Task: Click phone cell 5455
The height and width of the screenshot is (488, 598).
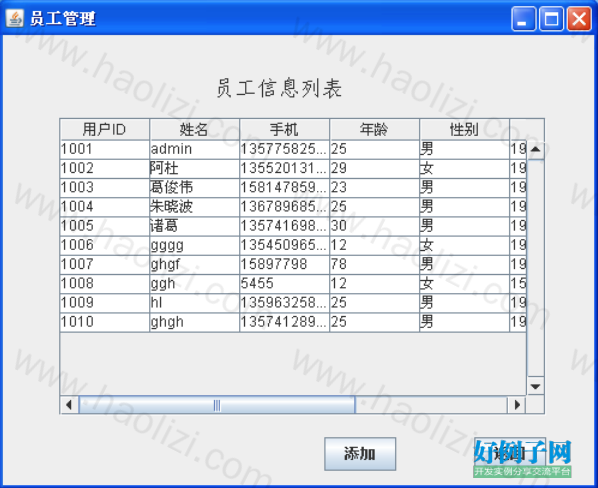Action: [x=285, y=284]
